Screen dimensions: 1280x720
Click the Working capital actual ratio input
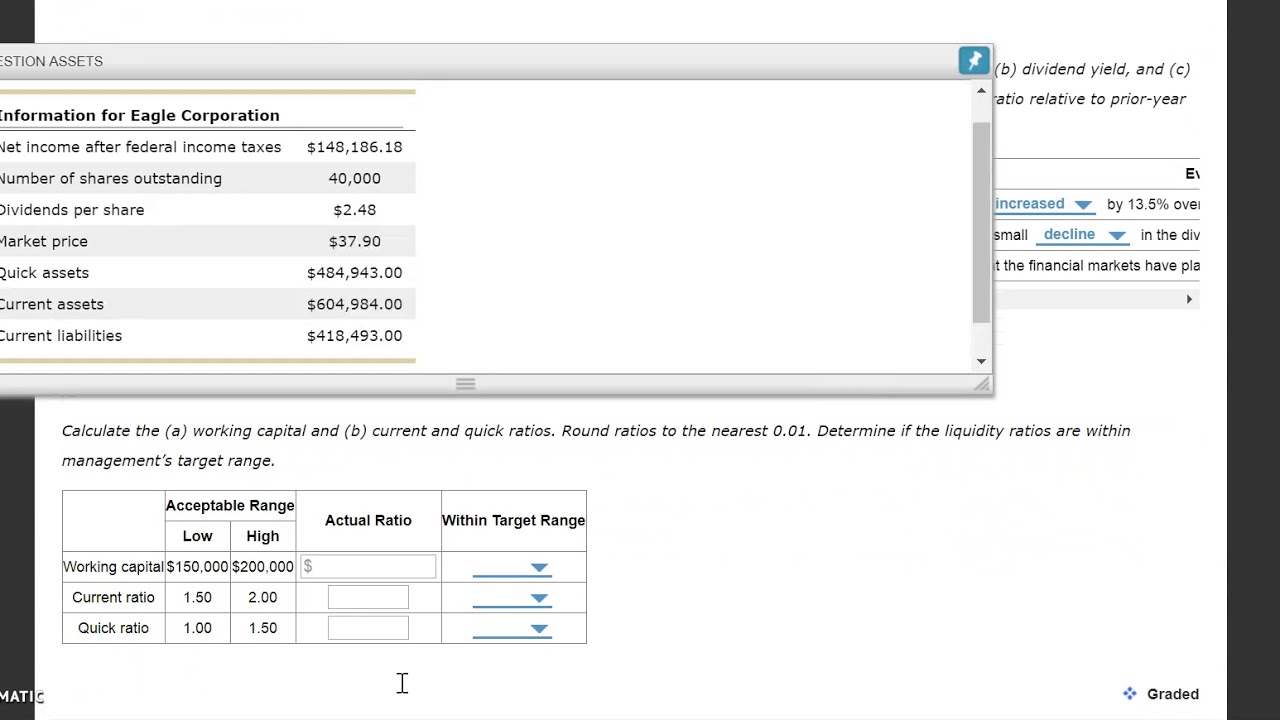368,567
